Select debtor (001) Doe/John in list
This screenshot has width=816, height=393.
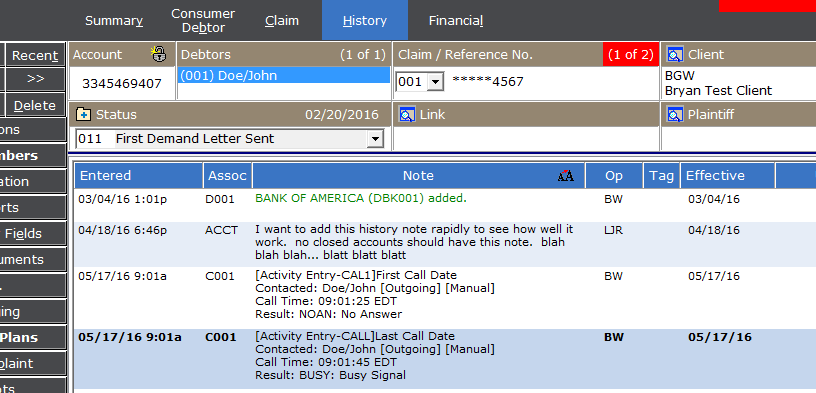pyautogui.click(x=284, y=75)
